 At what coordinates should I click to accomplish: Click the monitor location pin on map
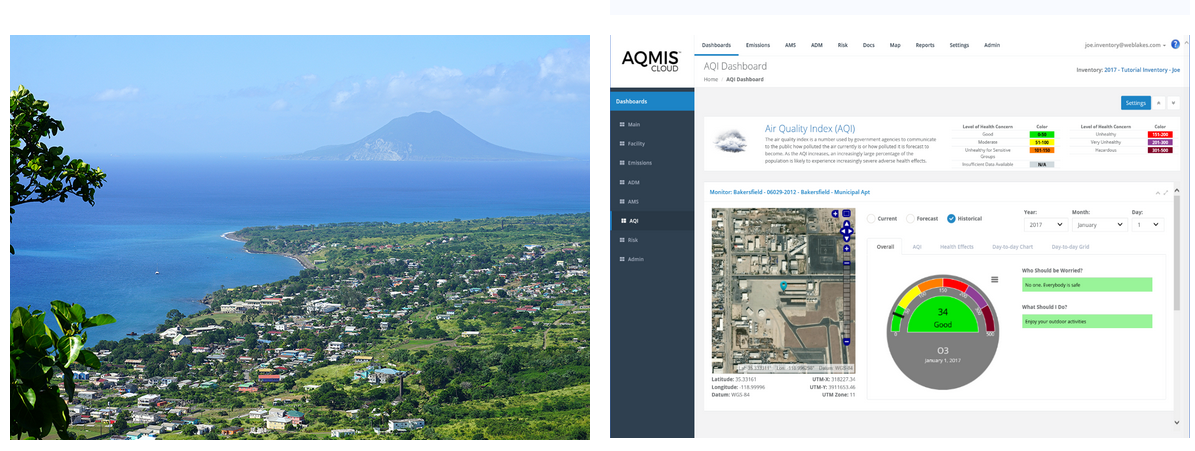[784, 287]
